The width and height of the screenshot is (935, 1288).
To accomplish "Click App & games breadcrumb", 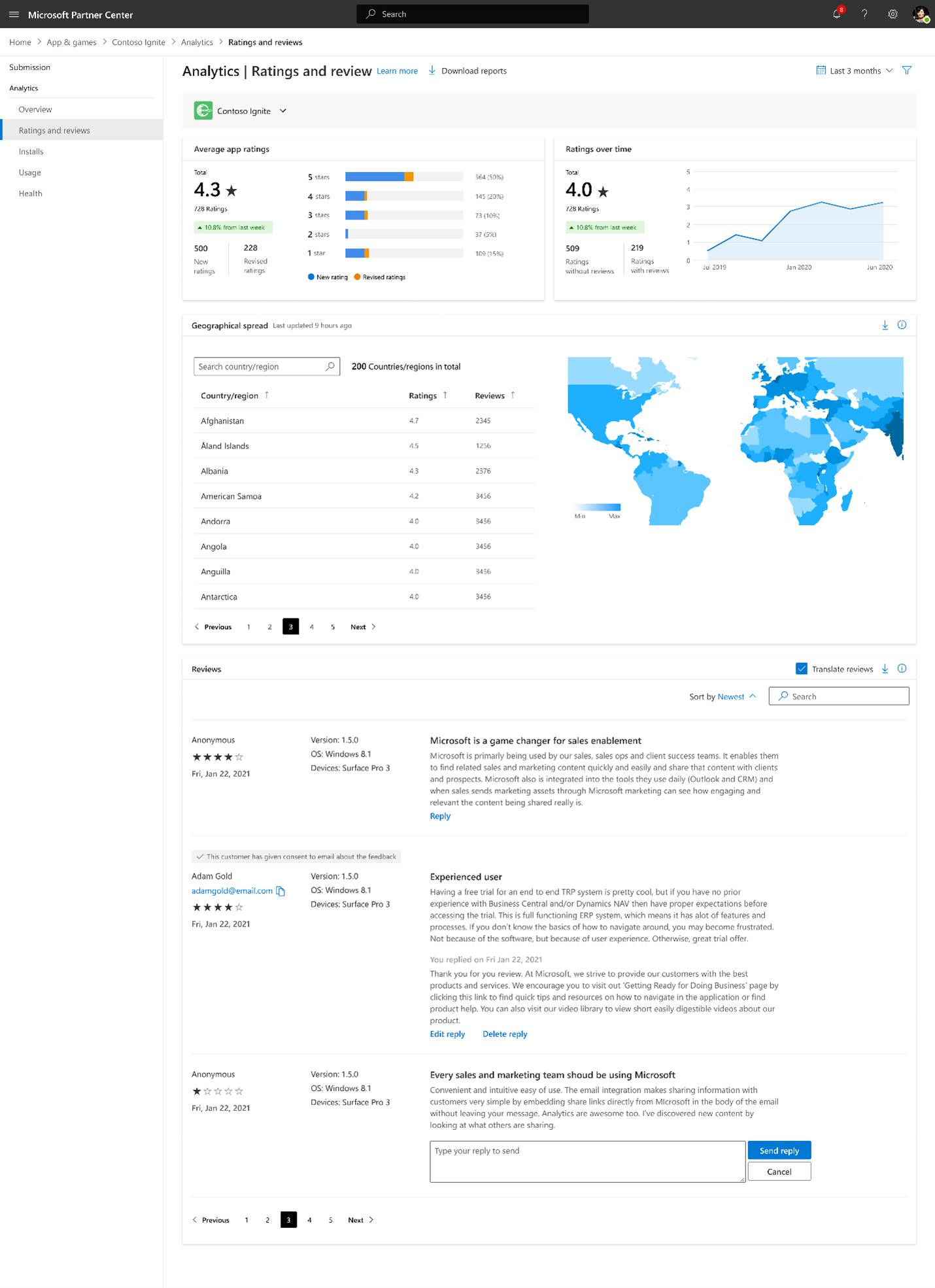I will coord(71,42).
